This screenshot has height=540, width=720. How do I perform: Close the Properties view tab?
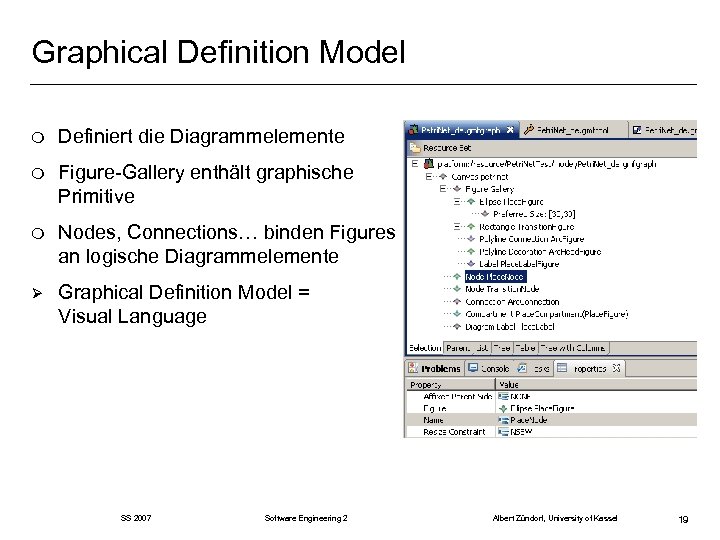tap(617, 368)
